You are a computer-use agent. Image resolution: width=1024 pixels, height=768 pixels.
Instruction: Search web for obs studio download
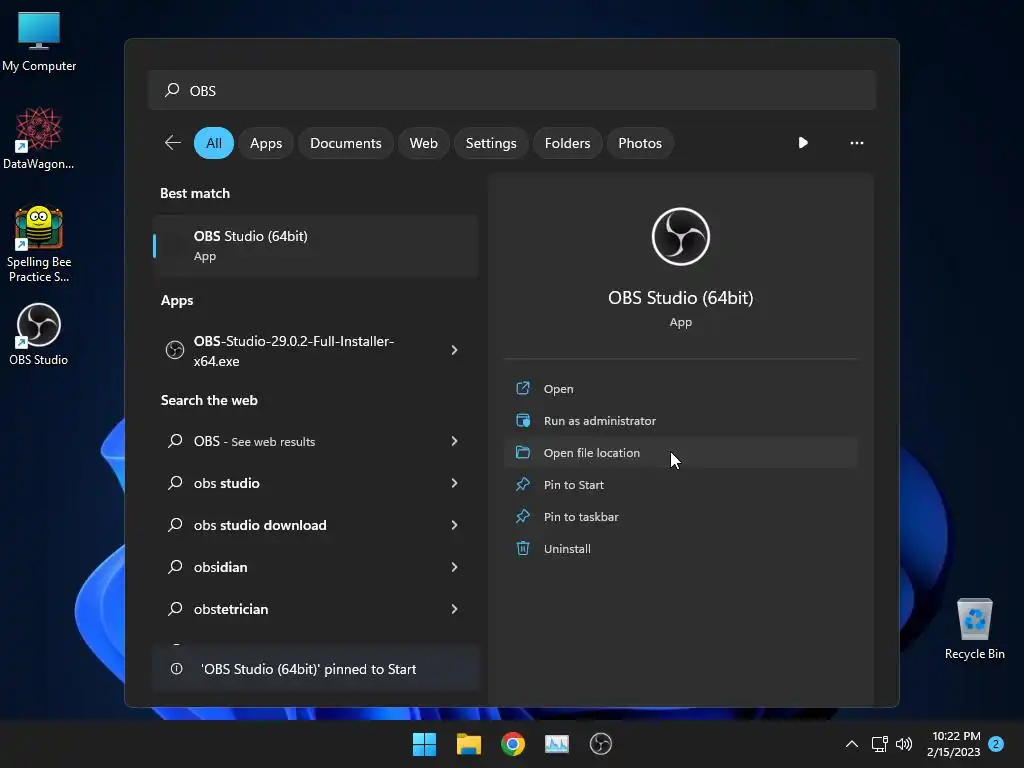[316, 524]
